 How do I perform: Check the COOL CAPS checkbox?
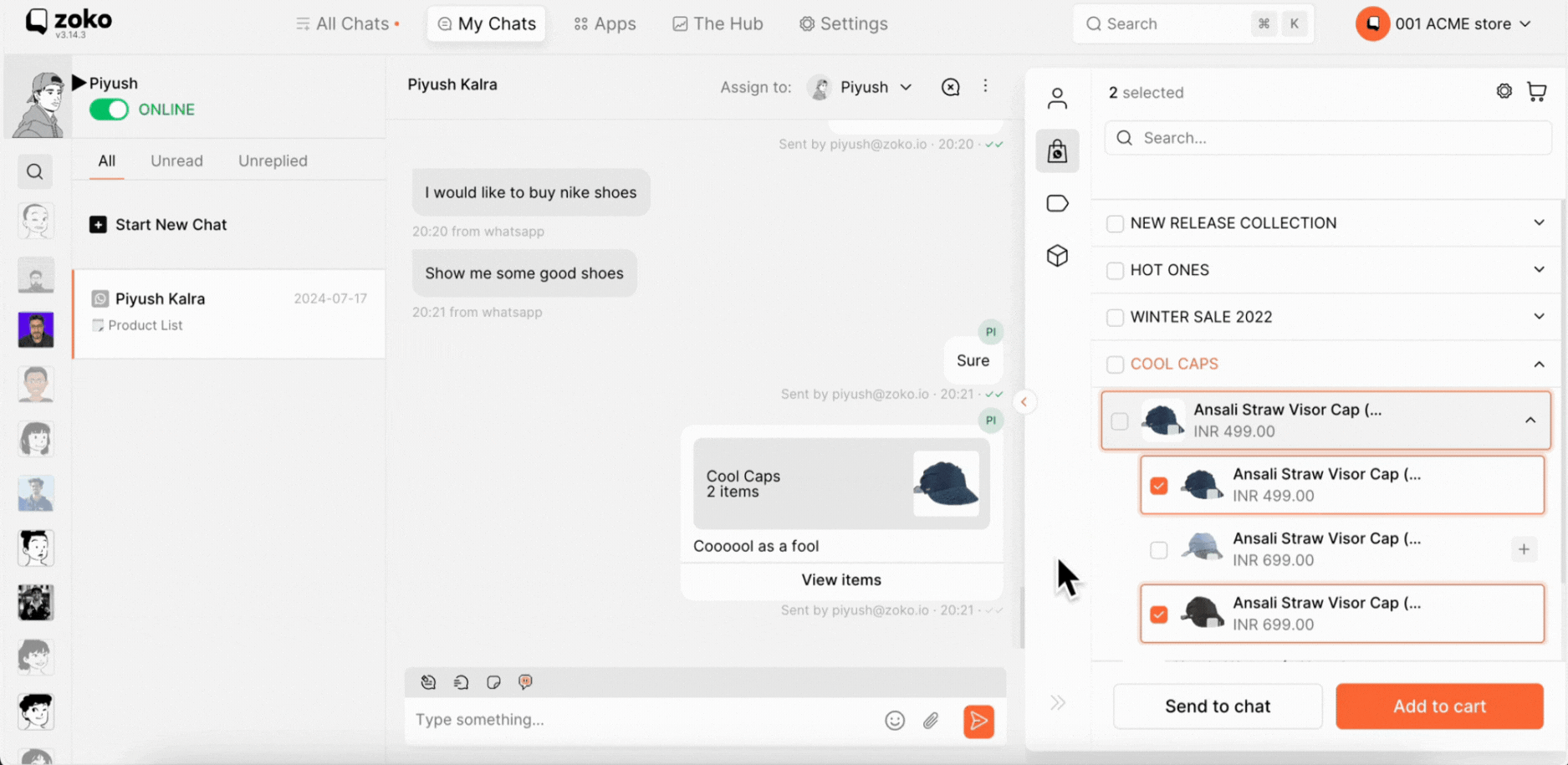click(x=1115, y=365)
